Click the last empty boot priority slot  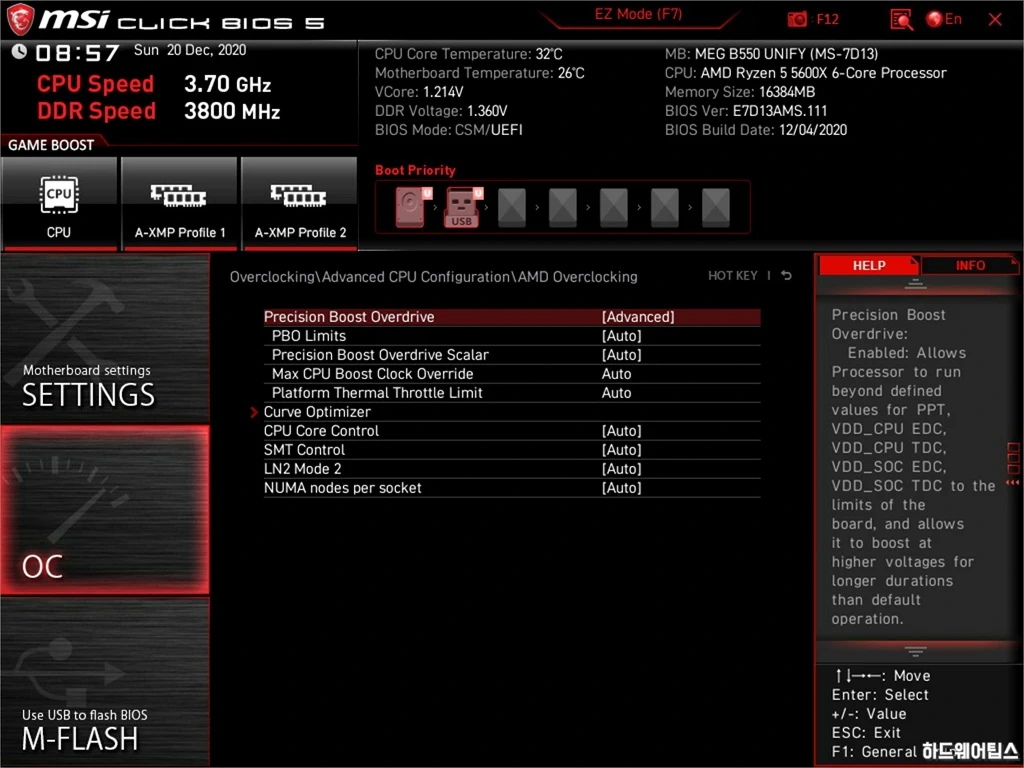(x=715, y=207)
